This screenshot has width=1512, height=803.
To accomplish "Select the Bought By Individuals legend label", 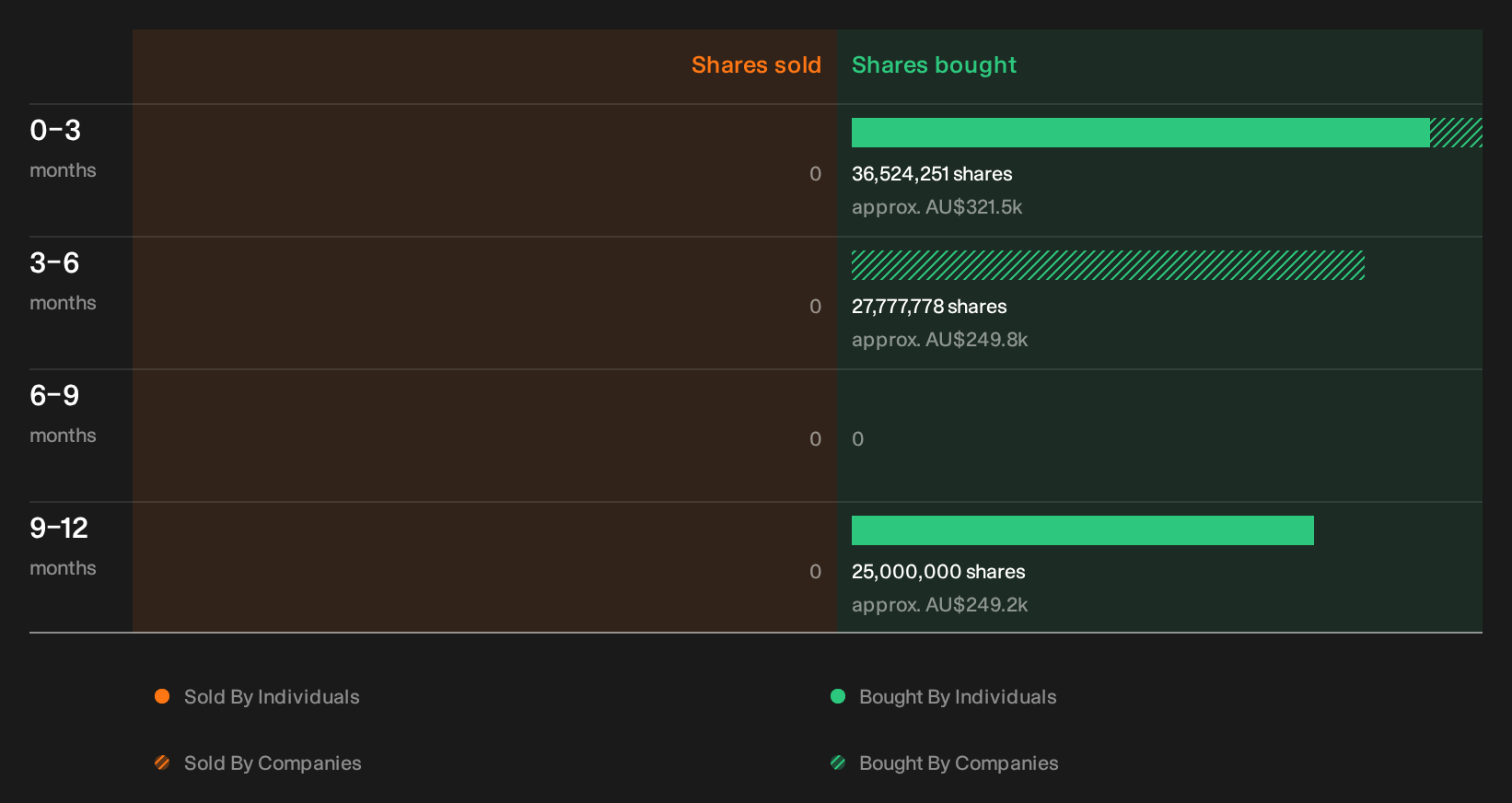I will click(958, 697).
